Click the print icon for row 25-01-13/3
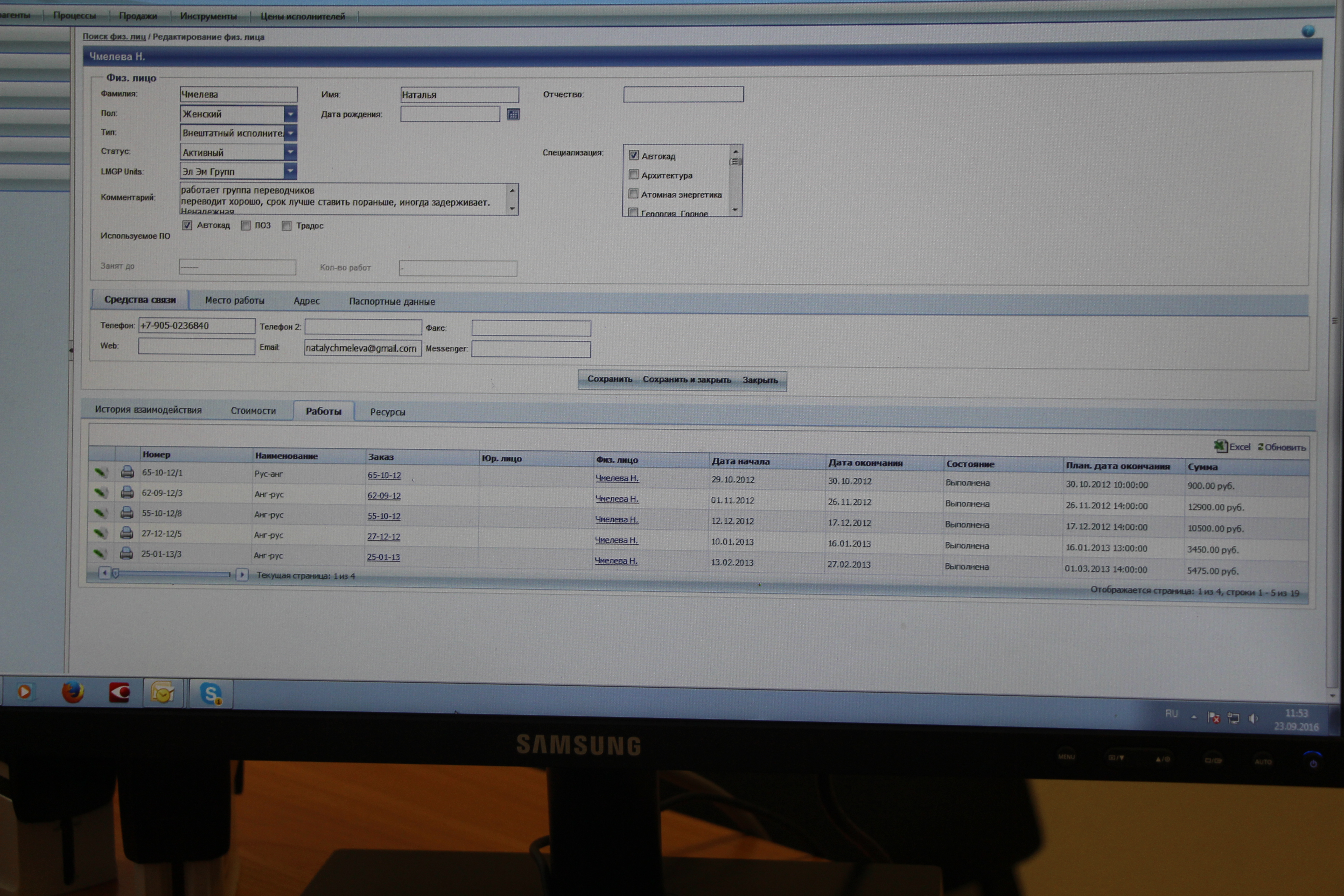This screenshot has height=896, width=1344. click(x=126, y=553)
